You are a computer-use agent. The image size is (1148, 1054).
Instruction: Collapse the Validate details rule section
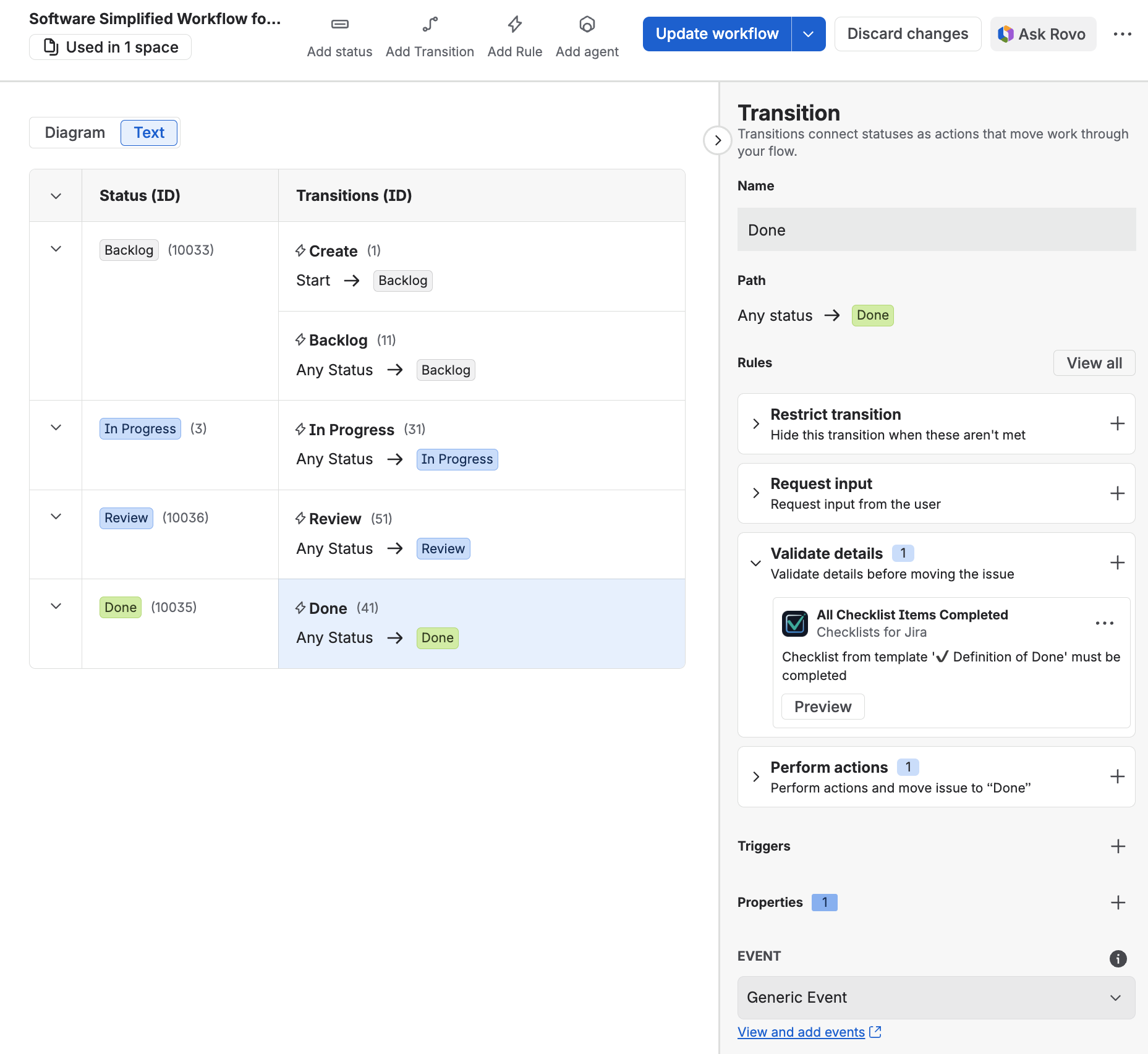[755, 563]
